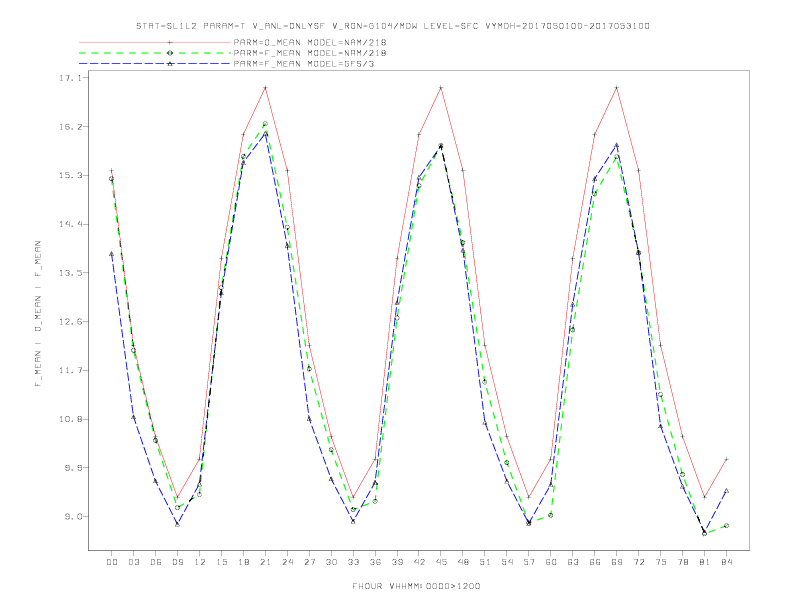
Task: Click x-axis tick label 15
Action: pyautogui.click(x=221, y=562)
